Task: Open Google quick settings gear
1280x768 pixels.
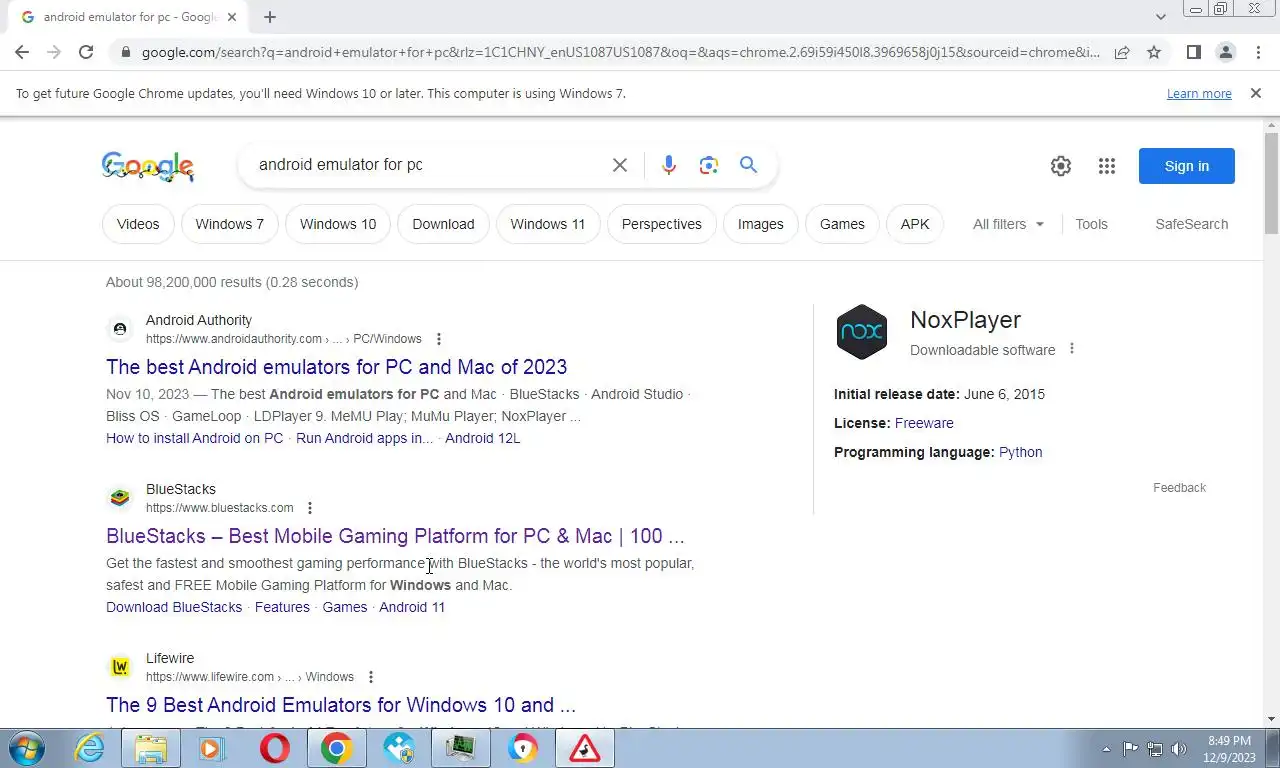Action: (x=1061, y=166)
